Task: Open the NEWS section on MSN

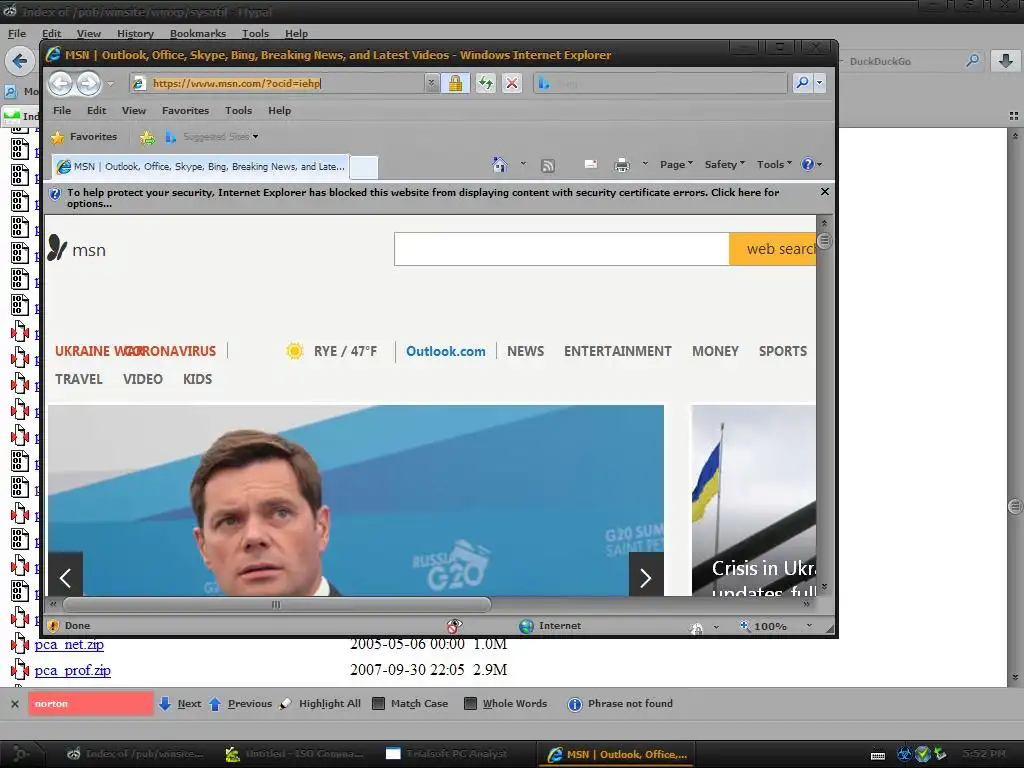Action: (x=526, y=351)
